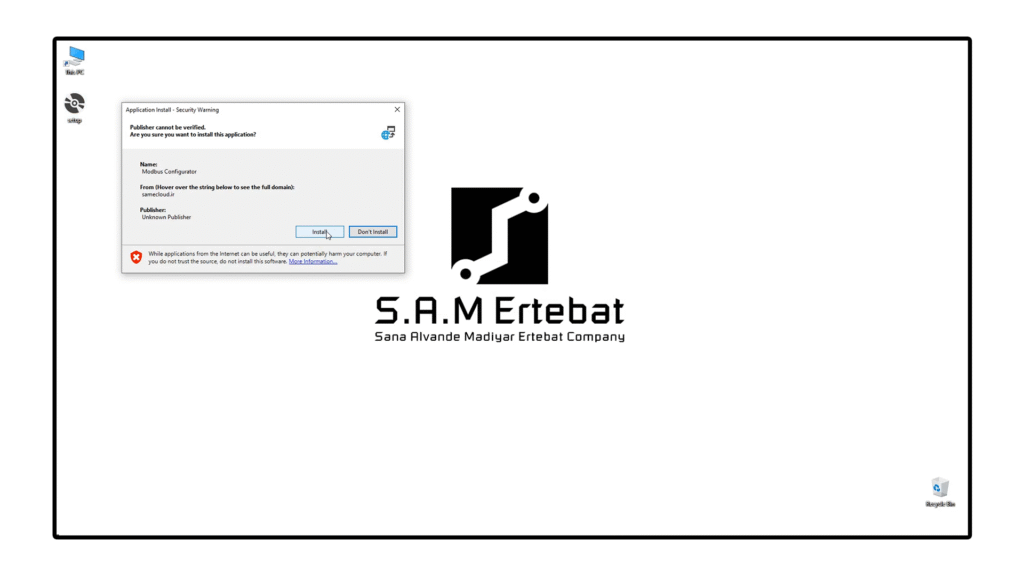1024x576 pixels.
Task: Click the Sana Alvande Madiyar Ertebat Company caption
Action: coord(499,337)
